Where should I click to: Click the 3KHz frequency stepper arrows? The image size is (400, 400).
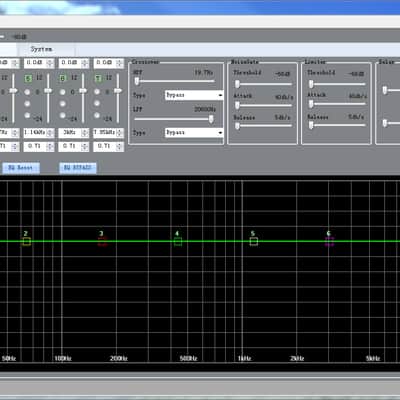[85, 133]
